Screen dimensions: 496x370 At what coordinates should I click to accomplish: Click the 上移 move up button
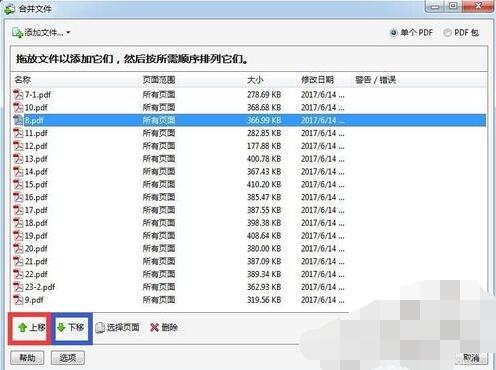31,328
